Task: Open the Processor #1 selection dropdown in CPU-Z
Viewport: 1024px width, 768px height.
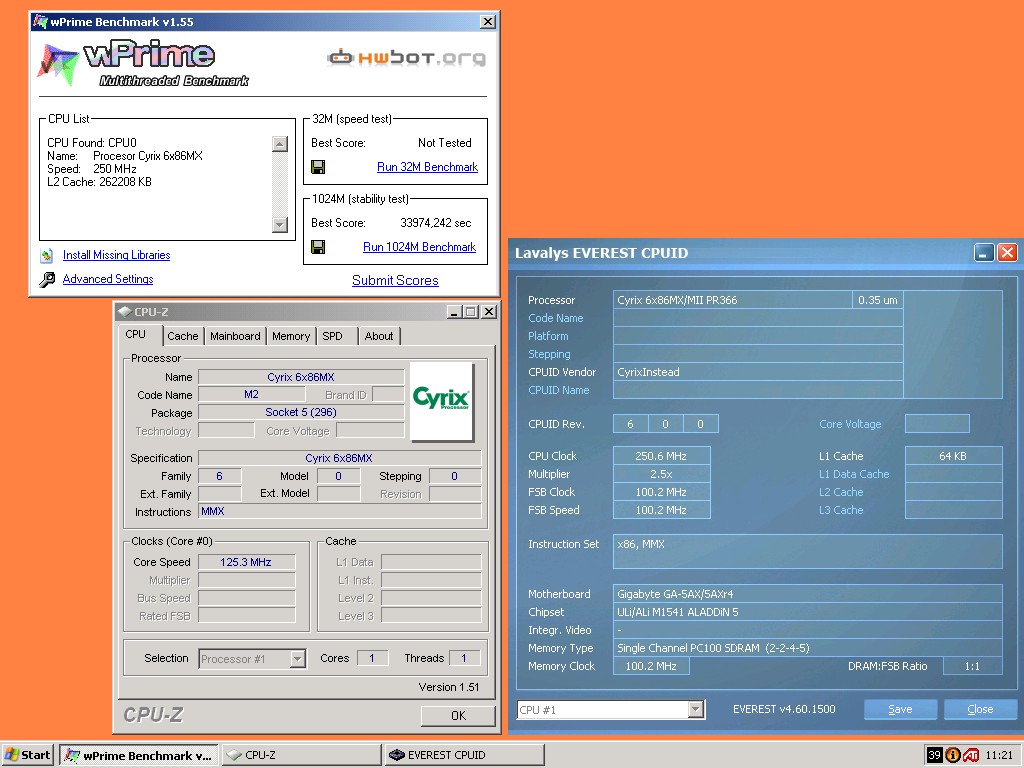Action: point(298,658)
